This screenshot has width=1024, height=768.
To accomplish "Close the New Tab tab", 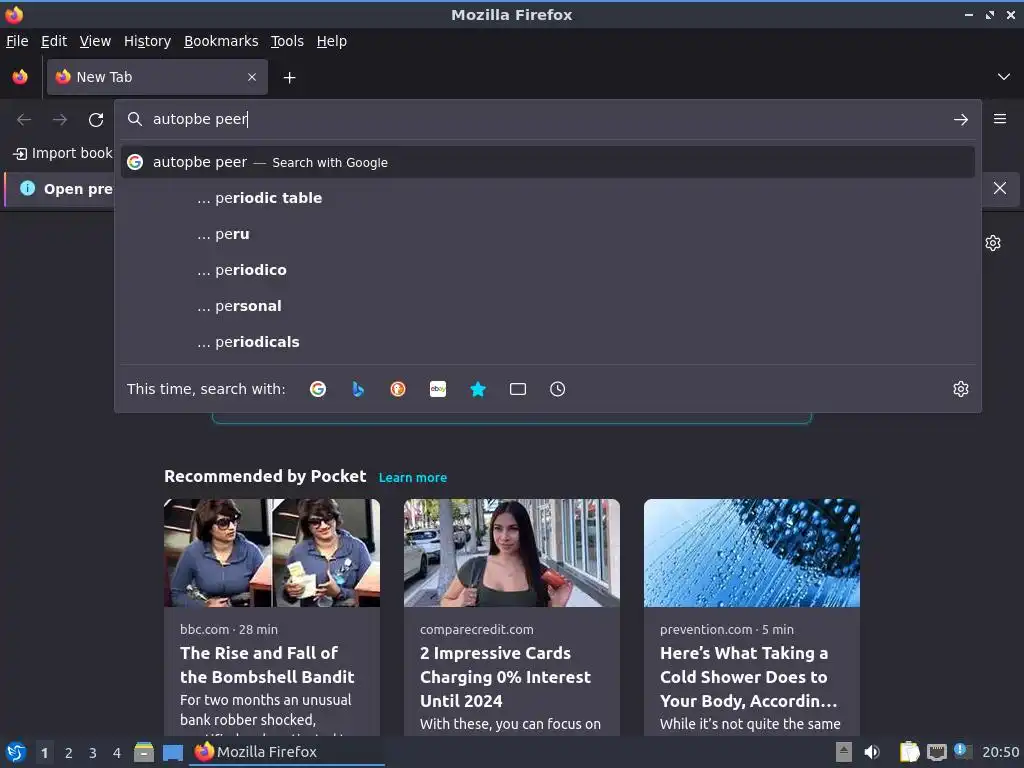I will (252, 77).
